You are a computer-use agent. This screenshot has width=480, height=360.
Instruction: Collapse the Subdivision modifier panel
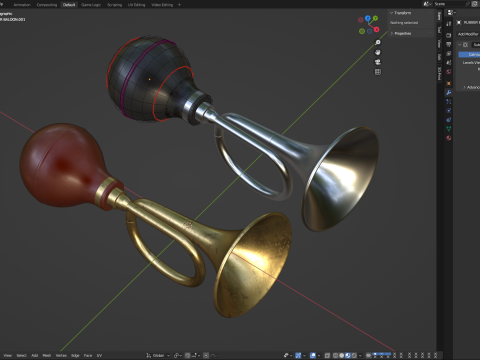coord(460,45)
